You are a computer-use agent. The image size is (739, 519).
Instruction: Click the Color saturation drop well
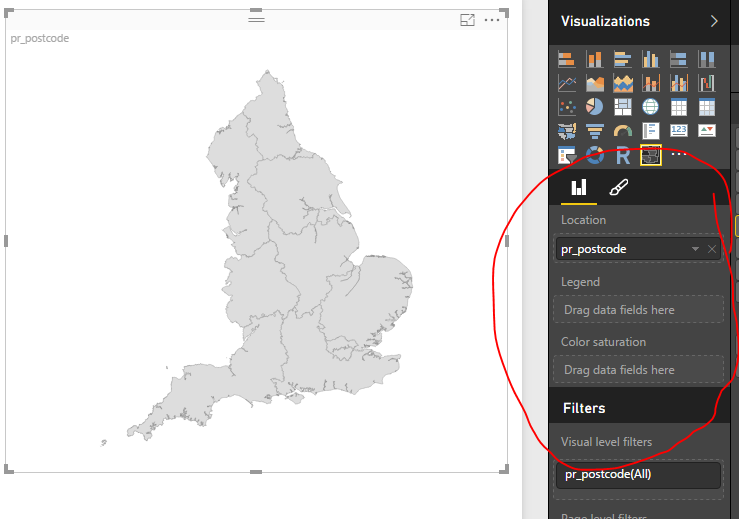639,370
